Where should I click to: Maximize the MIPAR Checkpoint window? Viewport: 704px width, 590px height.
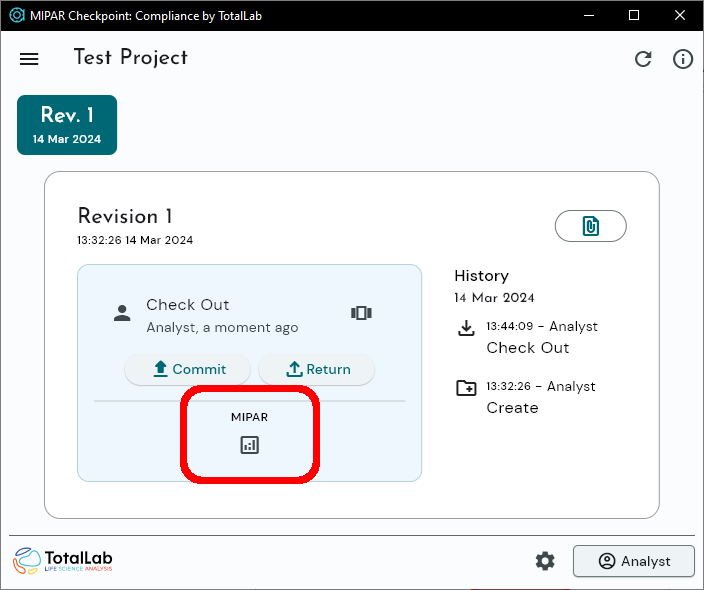point(634,15)
